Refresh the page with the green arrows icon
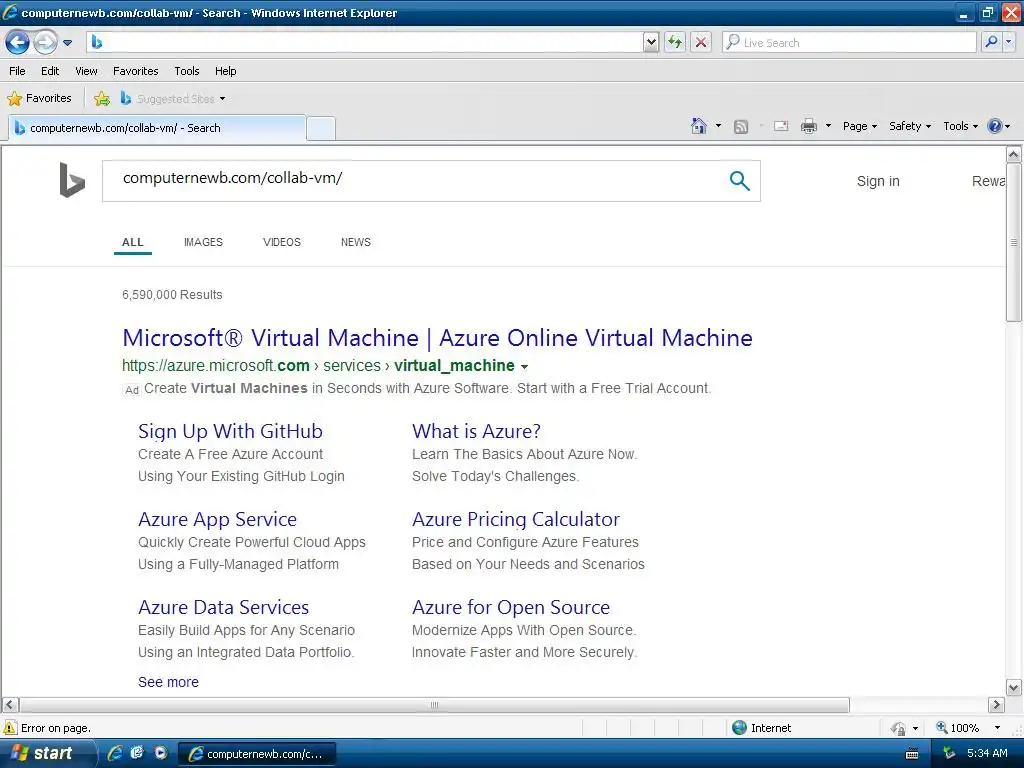 click(x=675, y=42)
